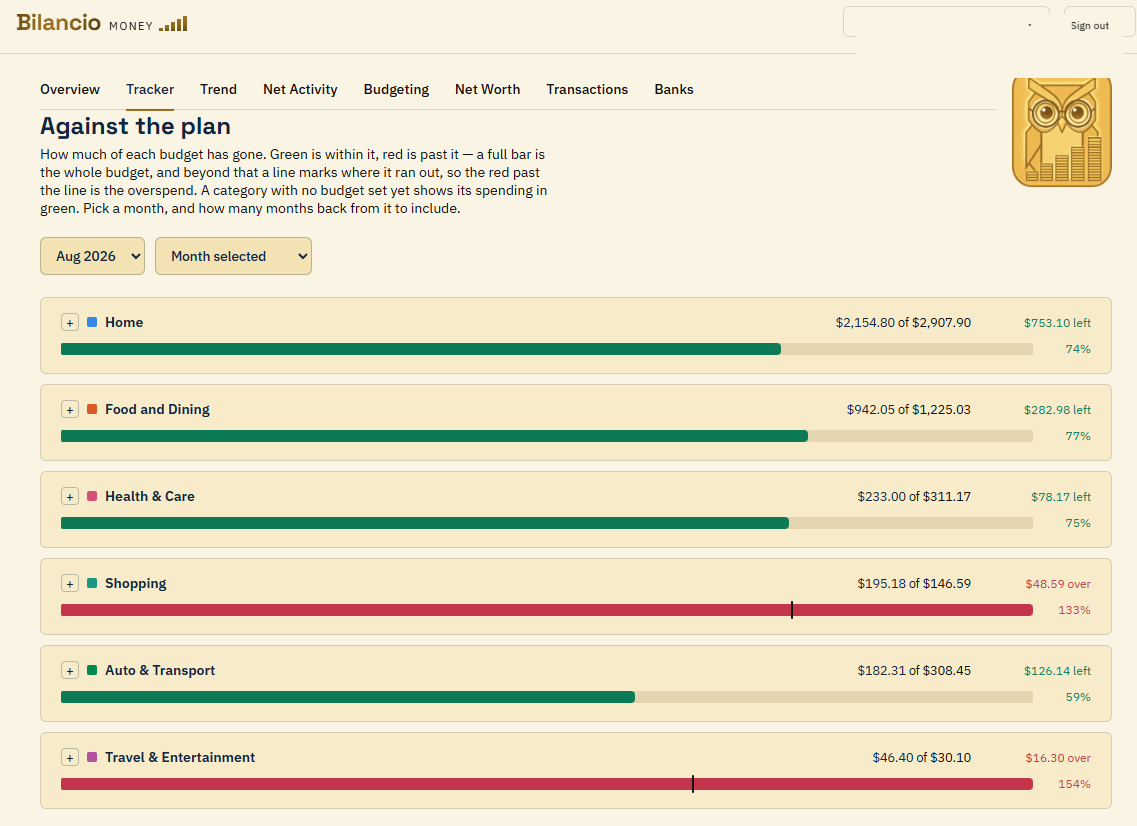
Task: Click the "$78.17 left" remaining value
Action: 1061,497
